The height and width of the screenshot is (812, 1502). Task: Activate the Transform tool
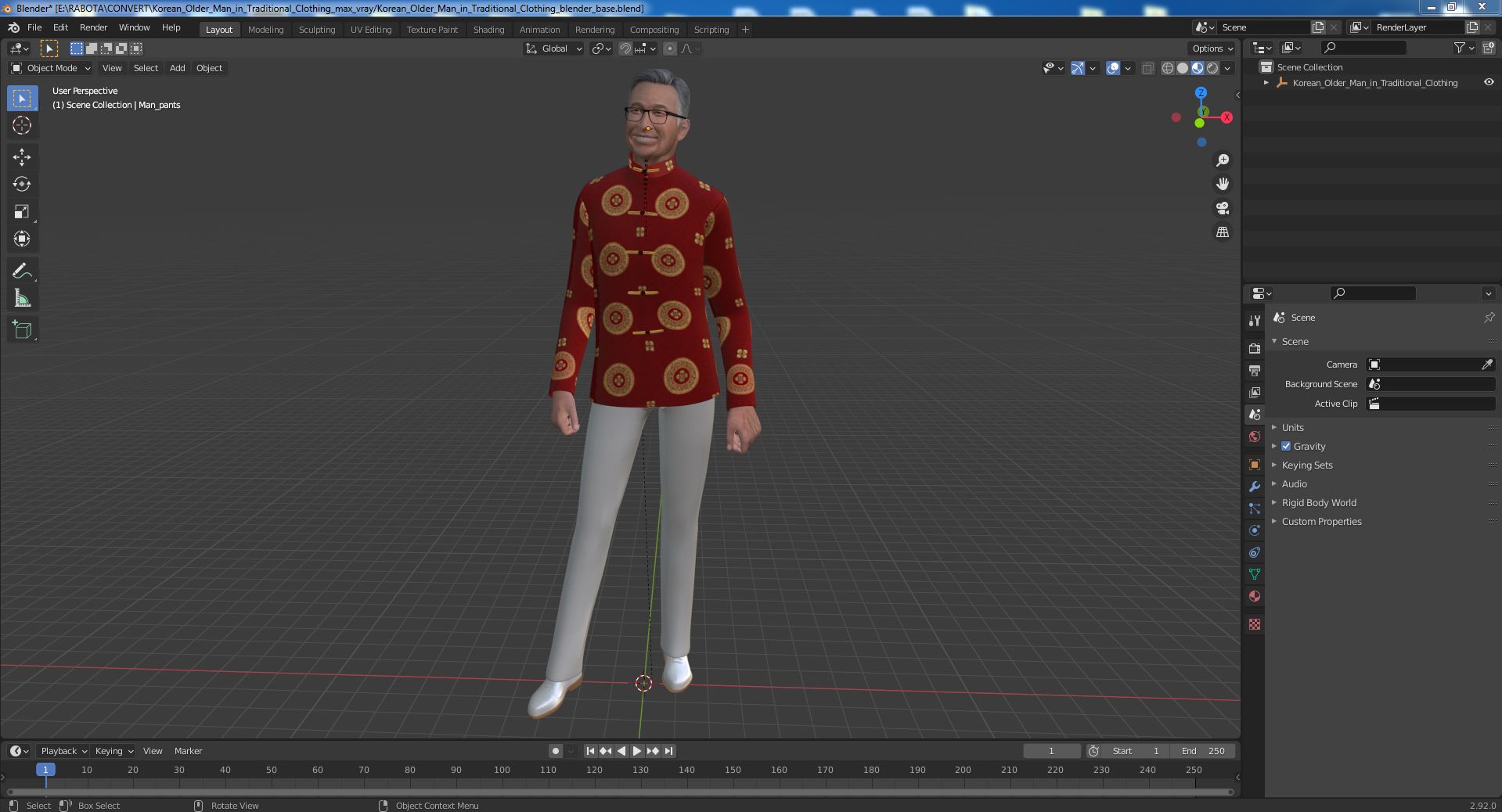coord(22,239)
